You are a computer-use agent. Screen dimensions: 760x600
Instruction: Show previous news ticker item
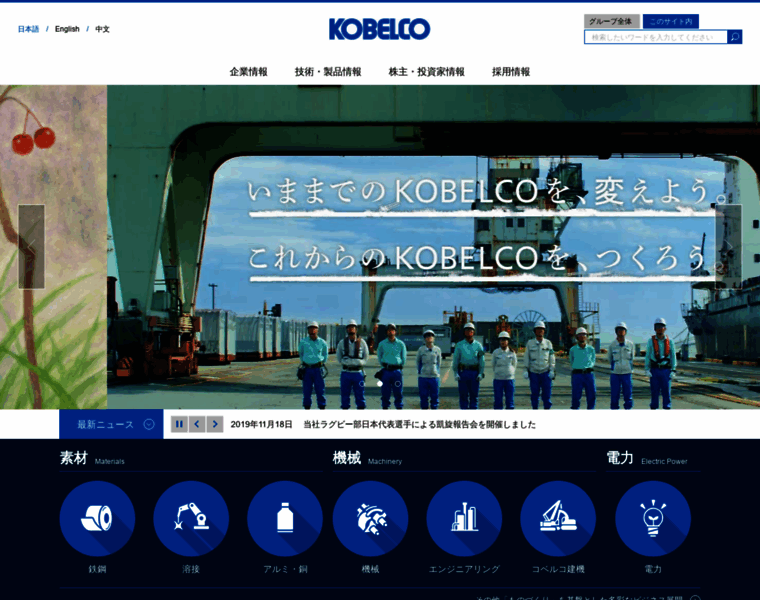(197, 424)
